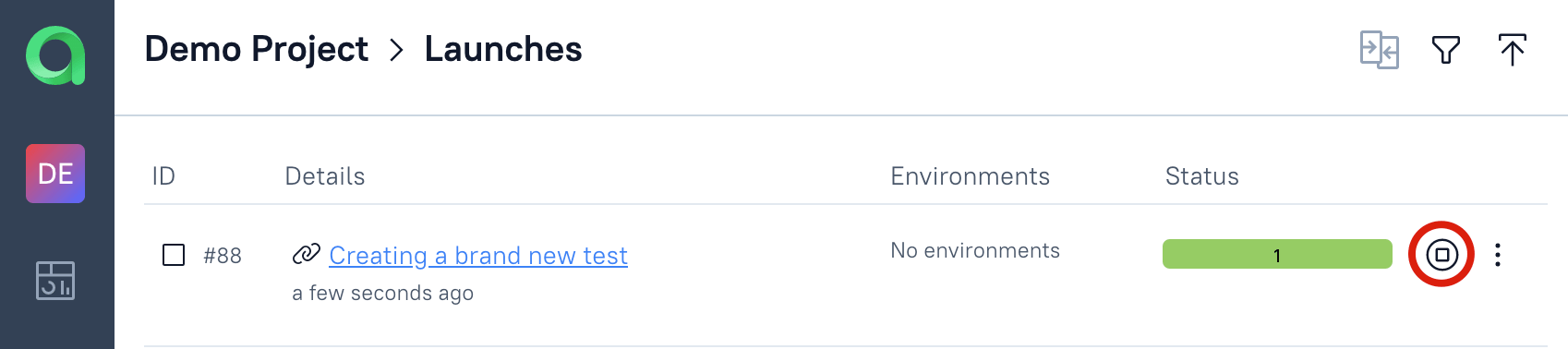The height and width of the screenshot is (349, 1568).
Task: Click the compare launches icon
Action: click(x=1380, y=50)
